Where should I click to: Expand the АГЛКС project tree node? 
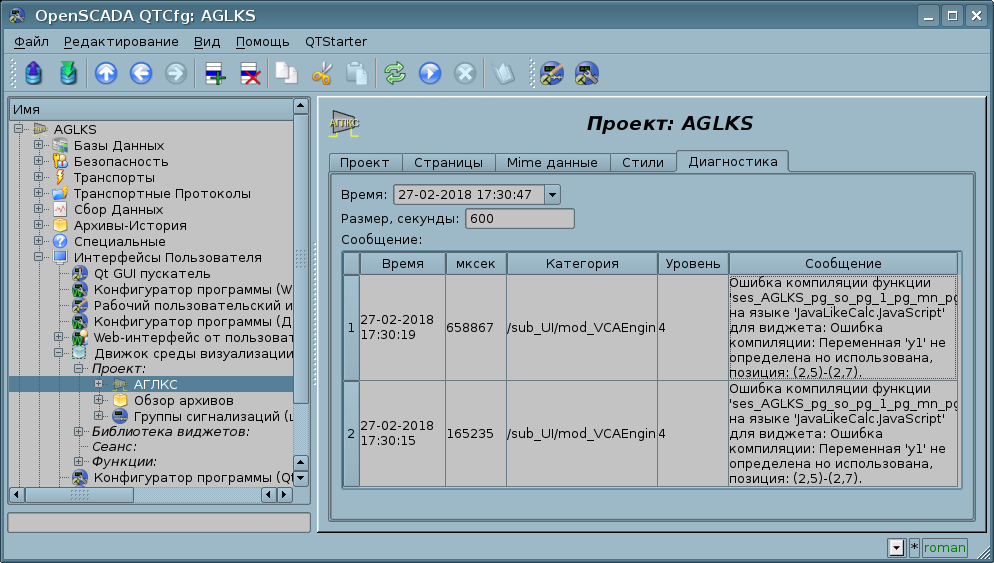[x=99, y=384]
